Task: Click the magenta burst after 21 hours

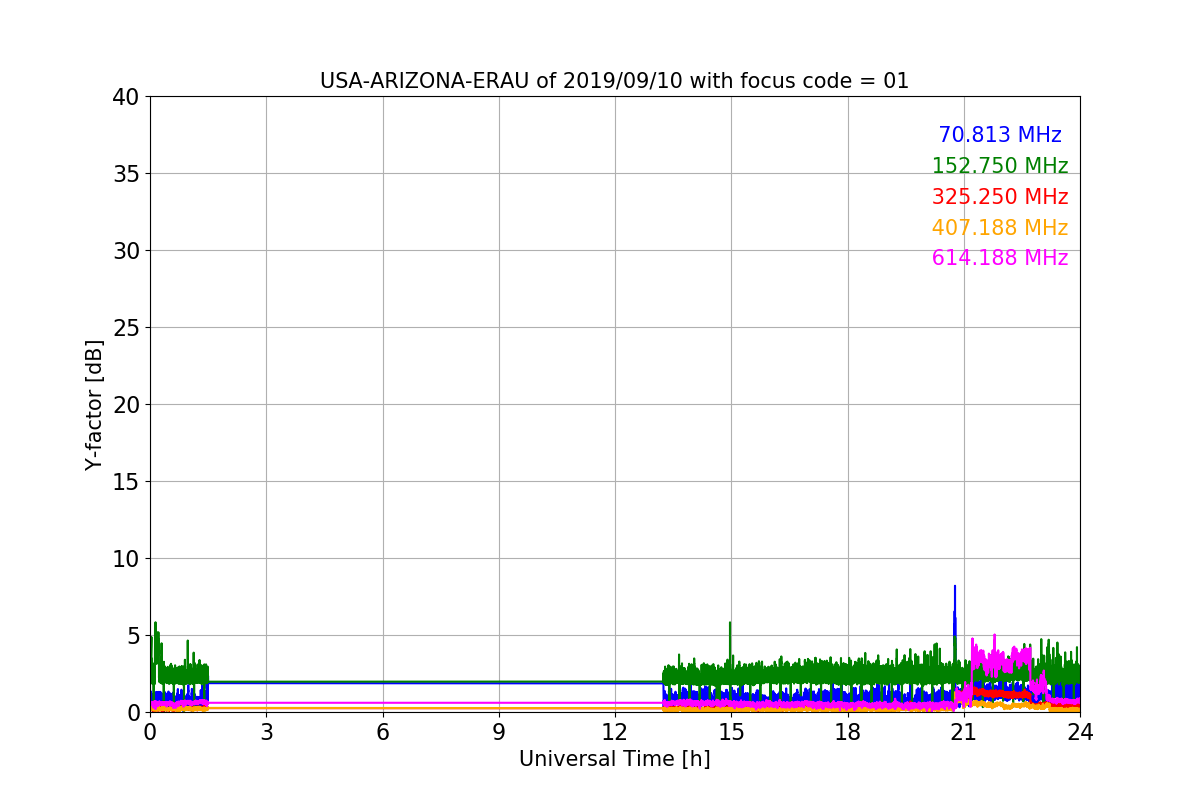Action: pos(1000,660)
